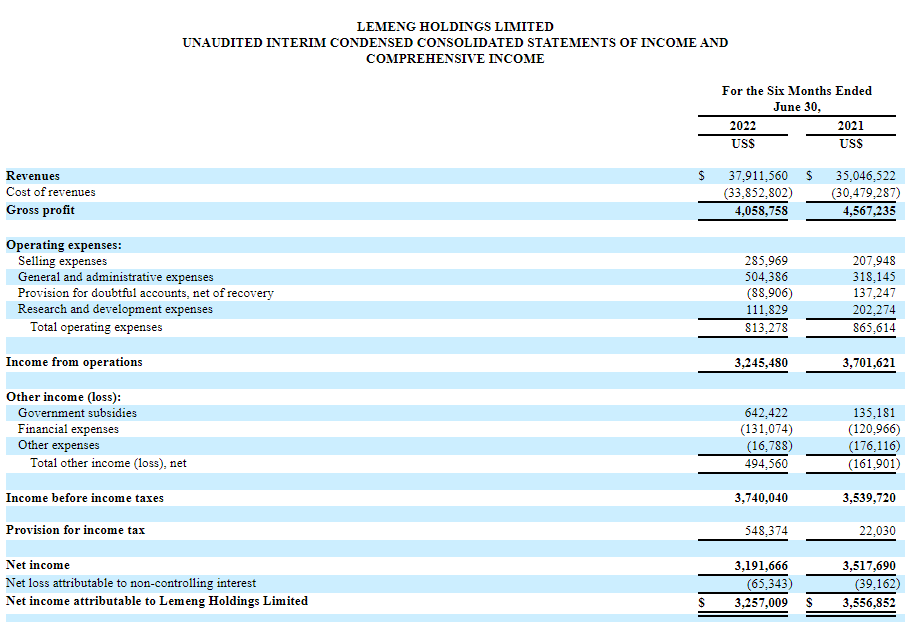
Task: Click net income value 3,191,666
Action: pyautogui.click(x=761, y=566)
